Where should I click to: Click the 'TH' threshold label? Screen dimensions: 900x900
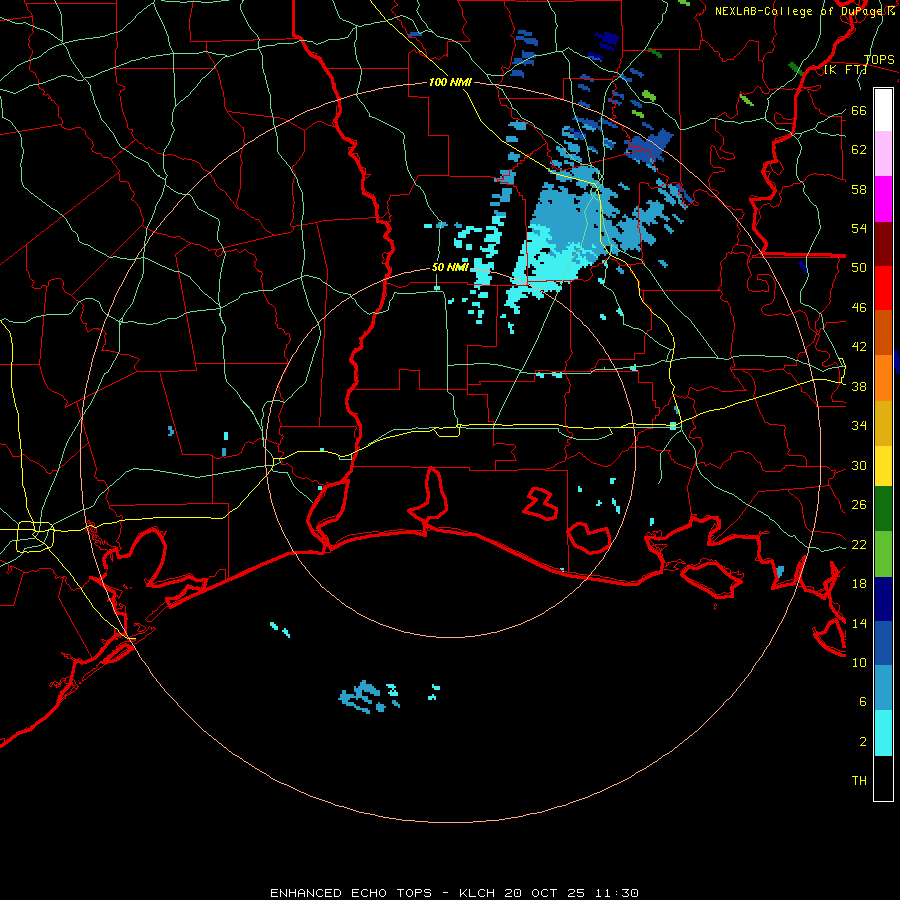(859, 781)
